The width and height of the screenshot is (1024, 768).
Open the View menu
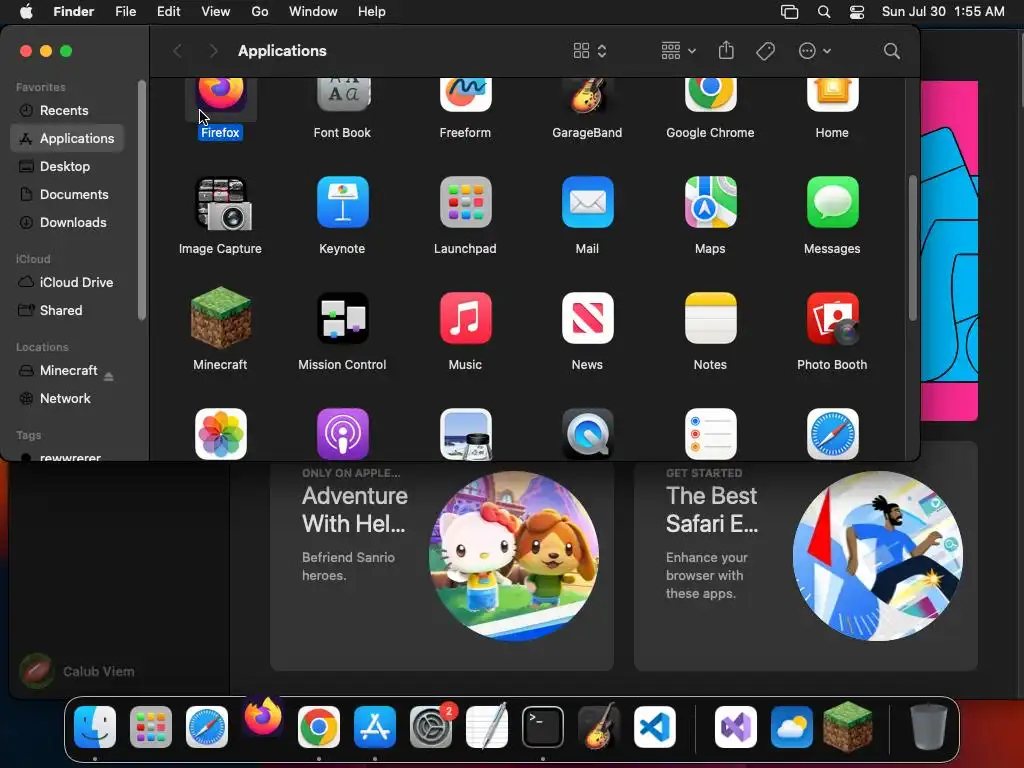click(x=216, y=12)
